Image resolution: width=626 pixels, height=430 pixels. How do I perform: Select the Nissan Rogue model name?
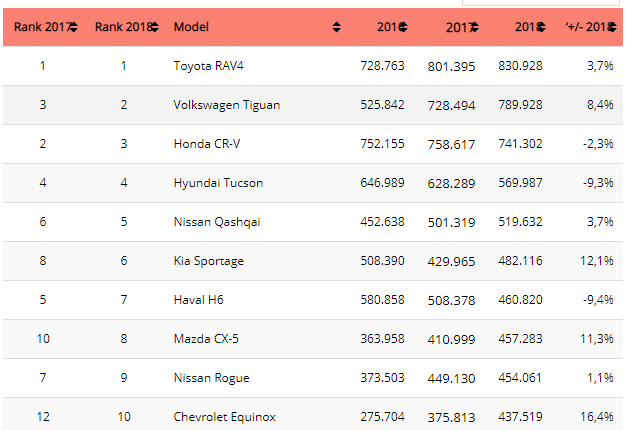click(x=211, y=378)
